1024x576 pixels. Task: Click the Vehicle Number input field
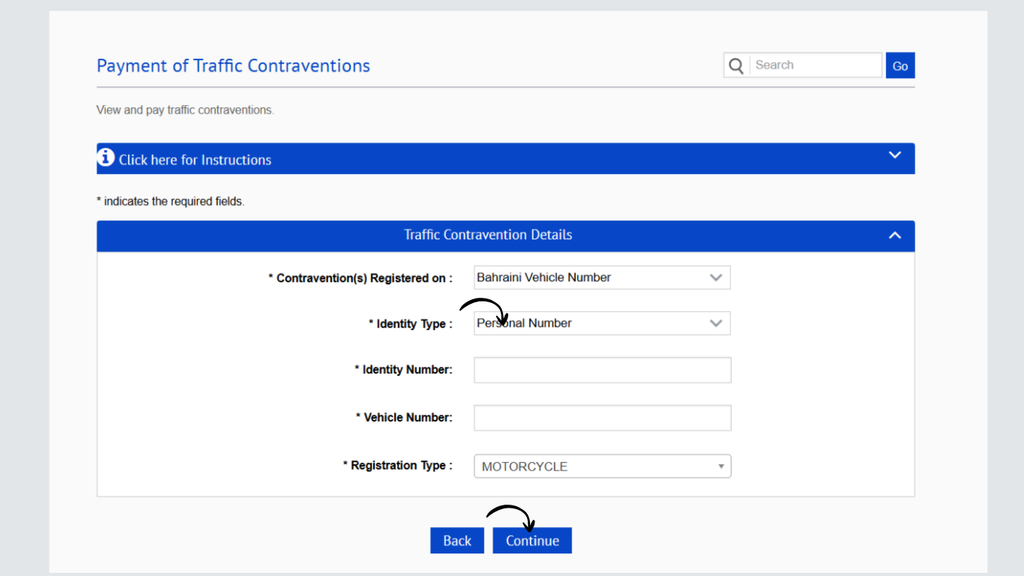pyautogui.click(x=602, y=418)
